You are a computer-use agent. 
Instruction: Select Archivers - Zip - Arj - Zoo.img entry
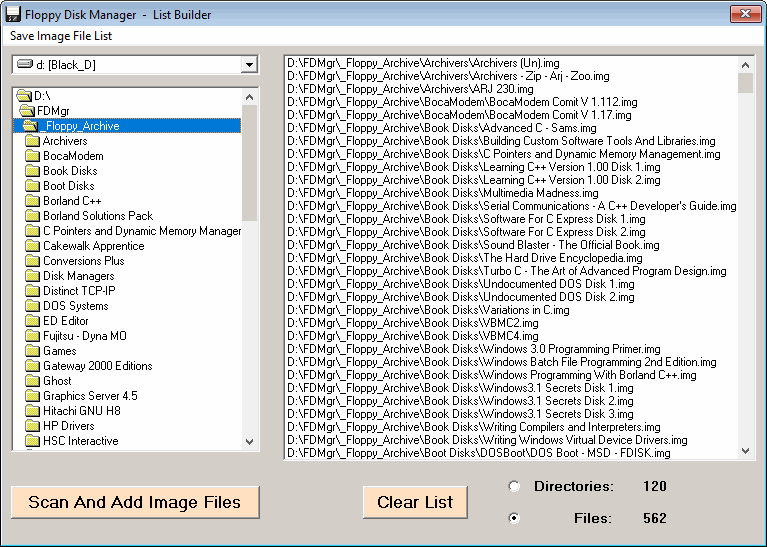coord(448,76)
